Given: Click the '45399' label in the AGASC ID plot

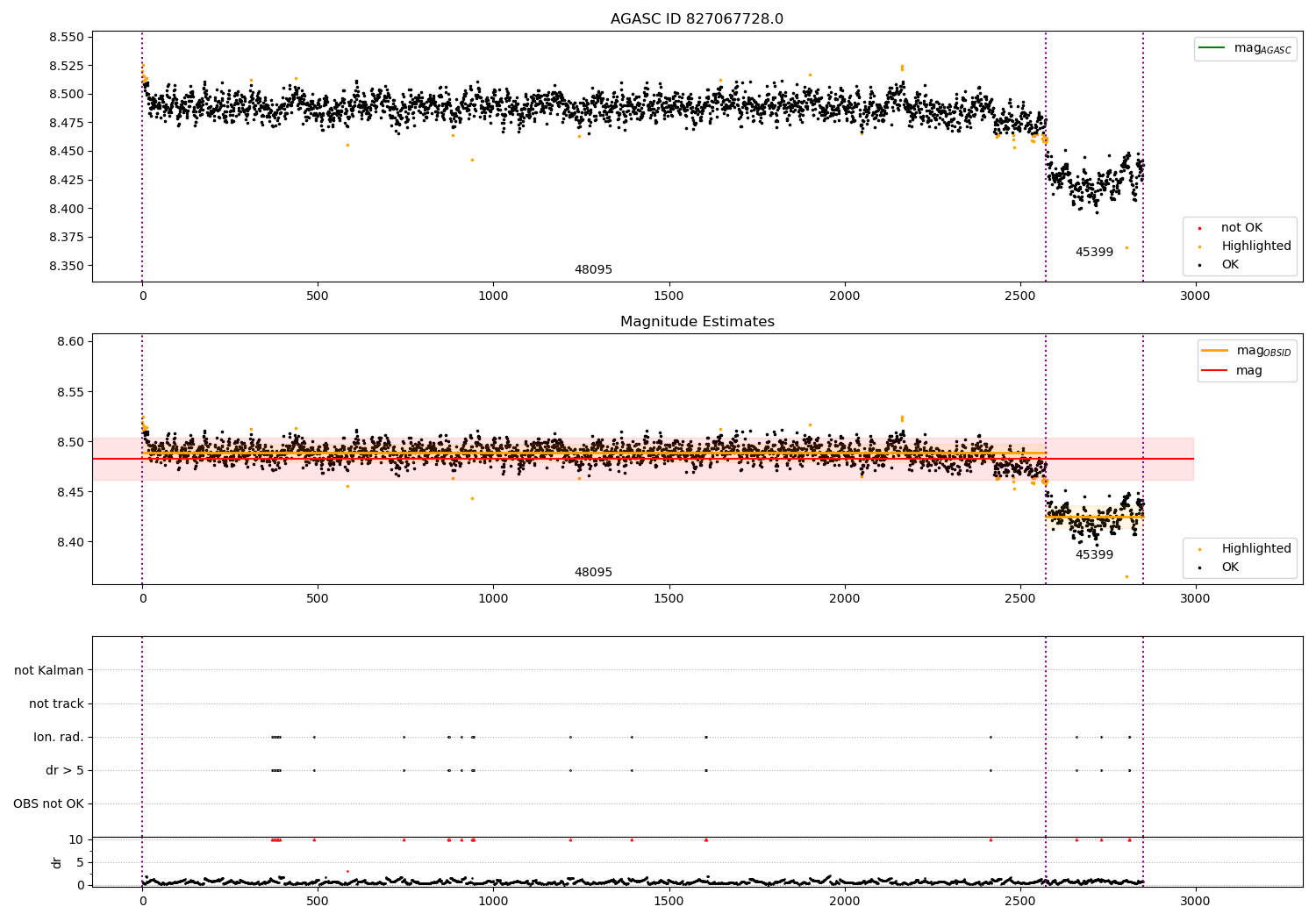Looking at the screenshot, I should coord(1094,253).
